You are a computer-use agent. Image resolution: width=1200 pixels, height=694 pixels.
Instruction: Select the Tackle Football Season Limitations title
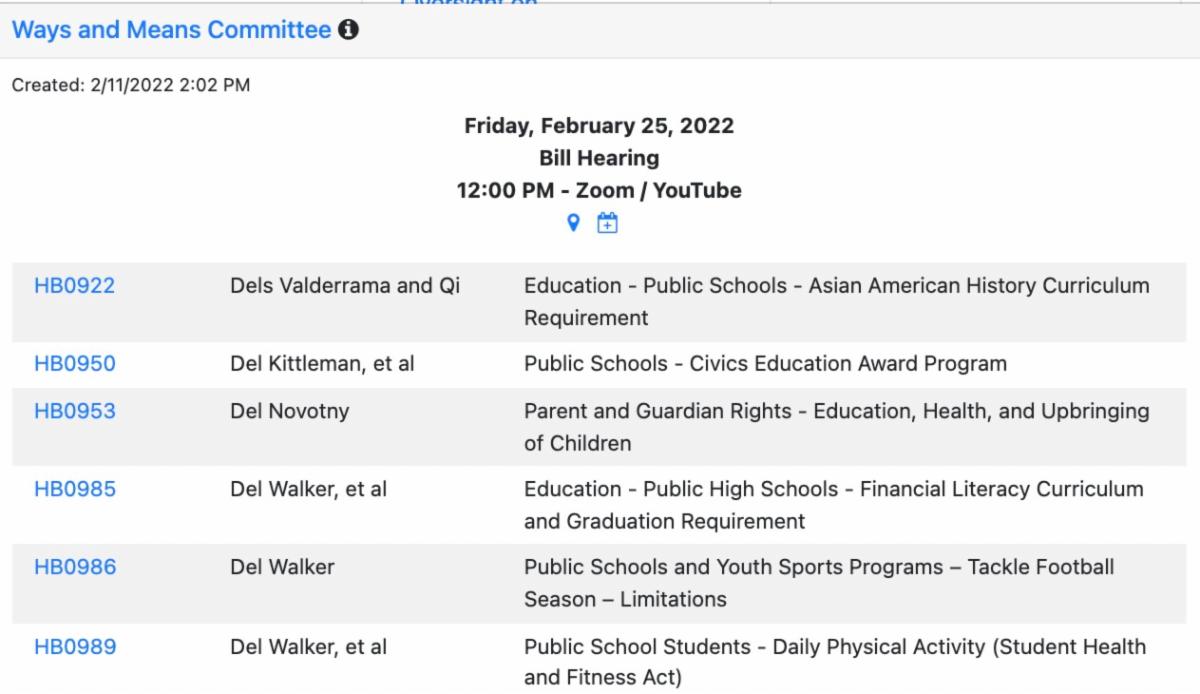(x=818, y=584)
